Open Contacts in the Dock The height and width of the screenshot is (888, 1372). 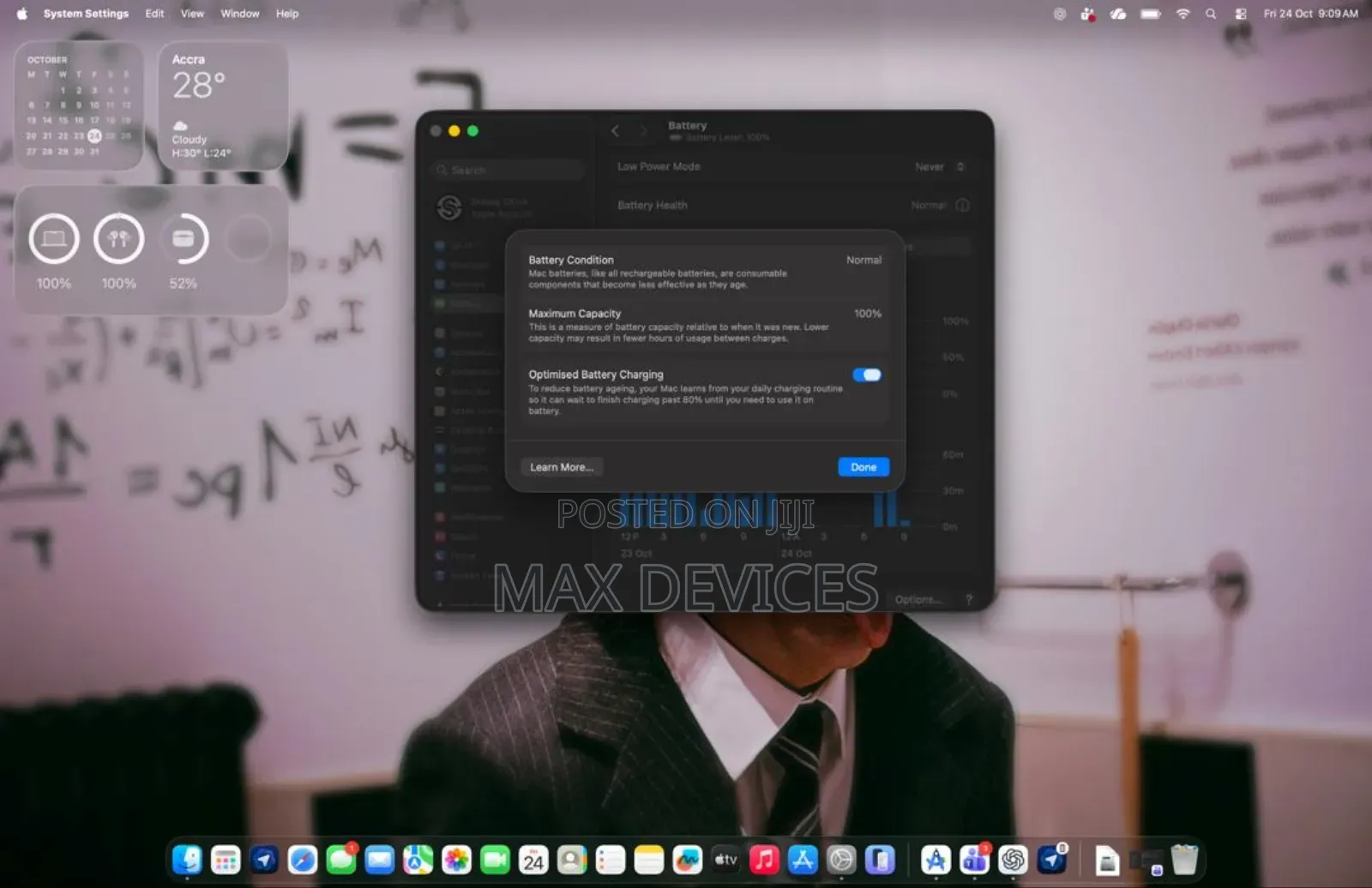pyautogui.click(x=572, y=859)
